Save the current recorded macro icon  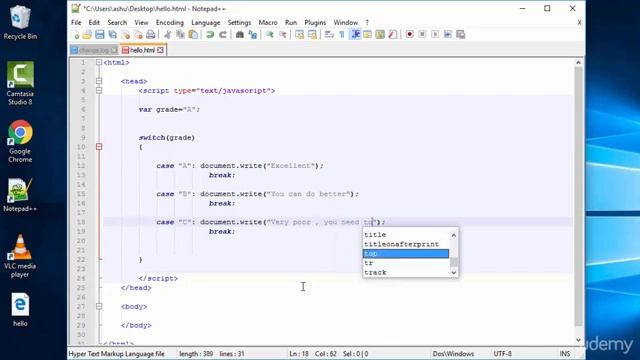pos(460,35)
